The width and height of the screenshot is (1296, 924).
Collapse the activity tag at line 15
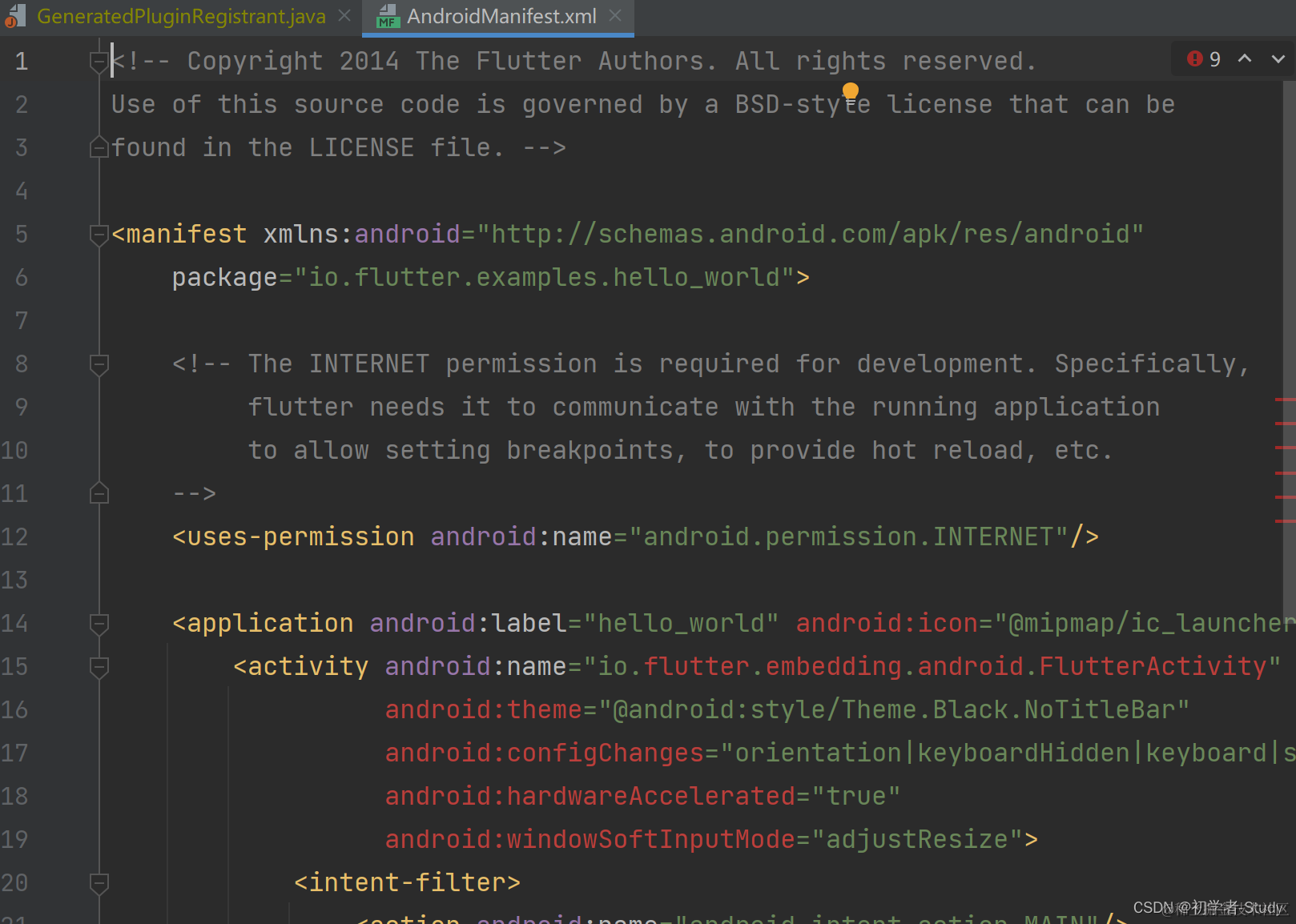pyautogui.click(x=99, y=667)
